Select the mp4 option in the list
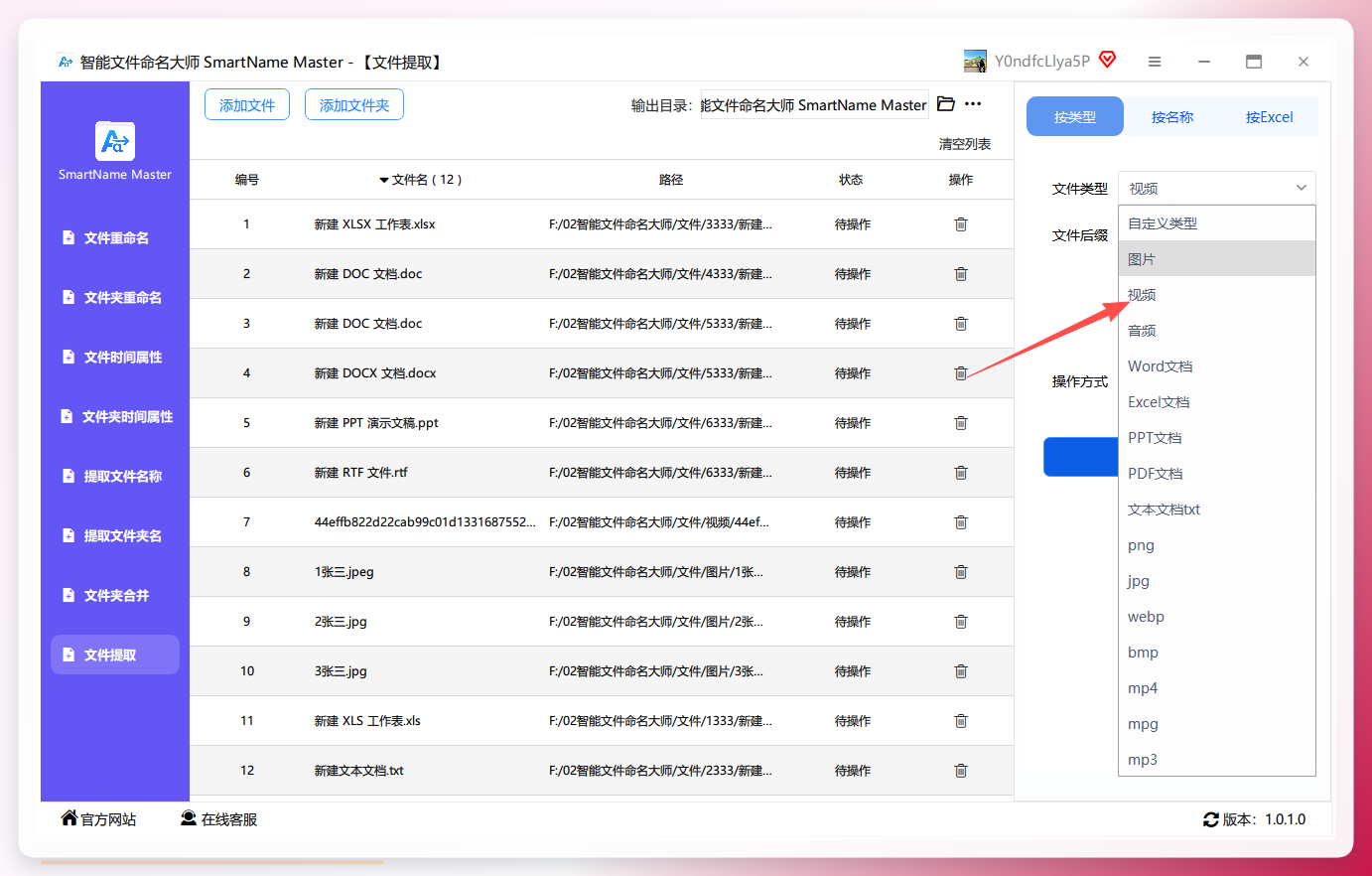Screen dimensions: 1372x876 click(1217, 688)
